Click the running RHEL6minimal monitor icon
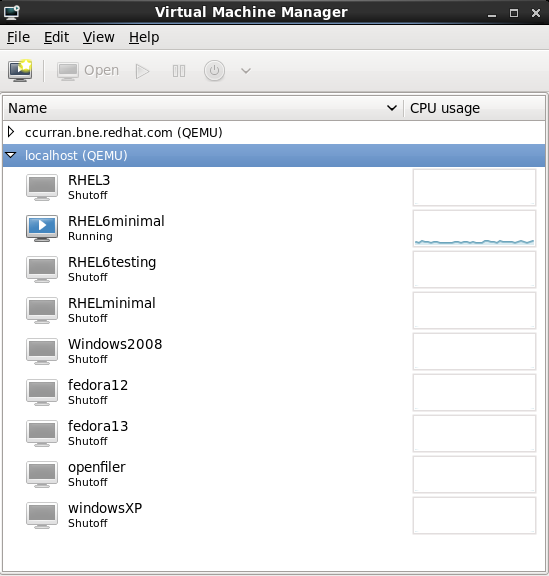 pos(42,228)
